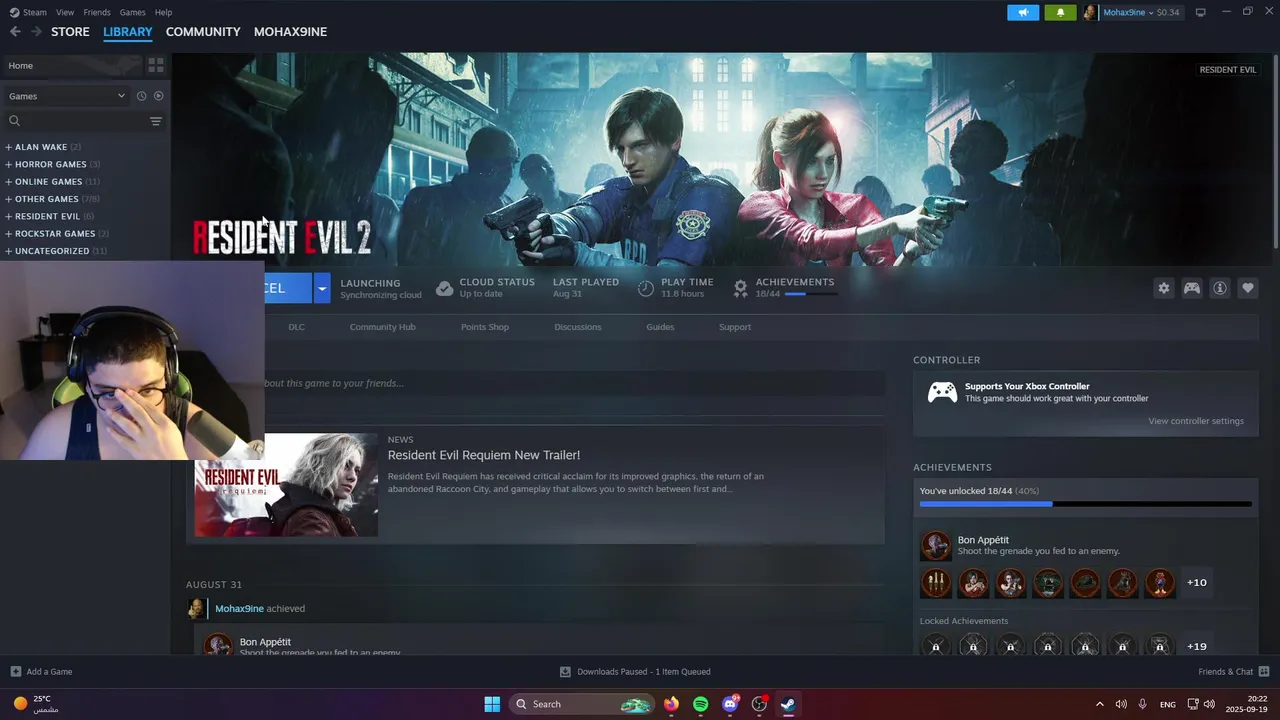This screenshot has width=1280, height=720.
Task: Click the forward navigation arrow
Action: [37, 32]
